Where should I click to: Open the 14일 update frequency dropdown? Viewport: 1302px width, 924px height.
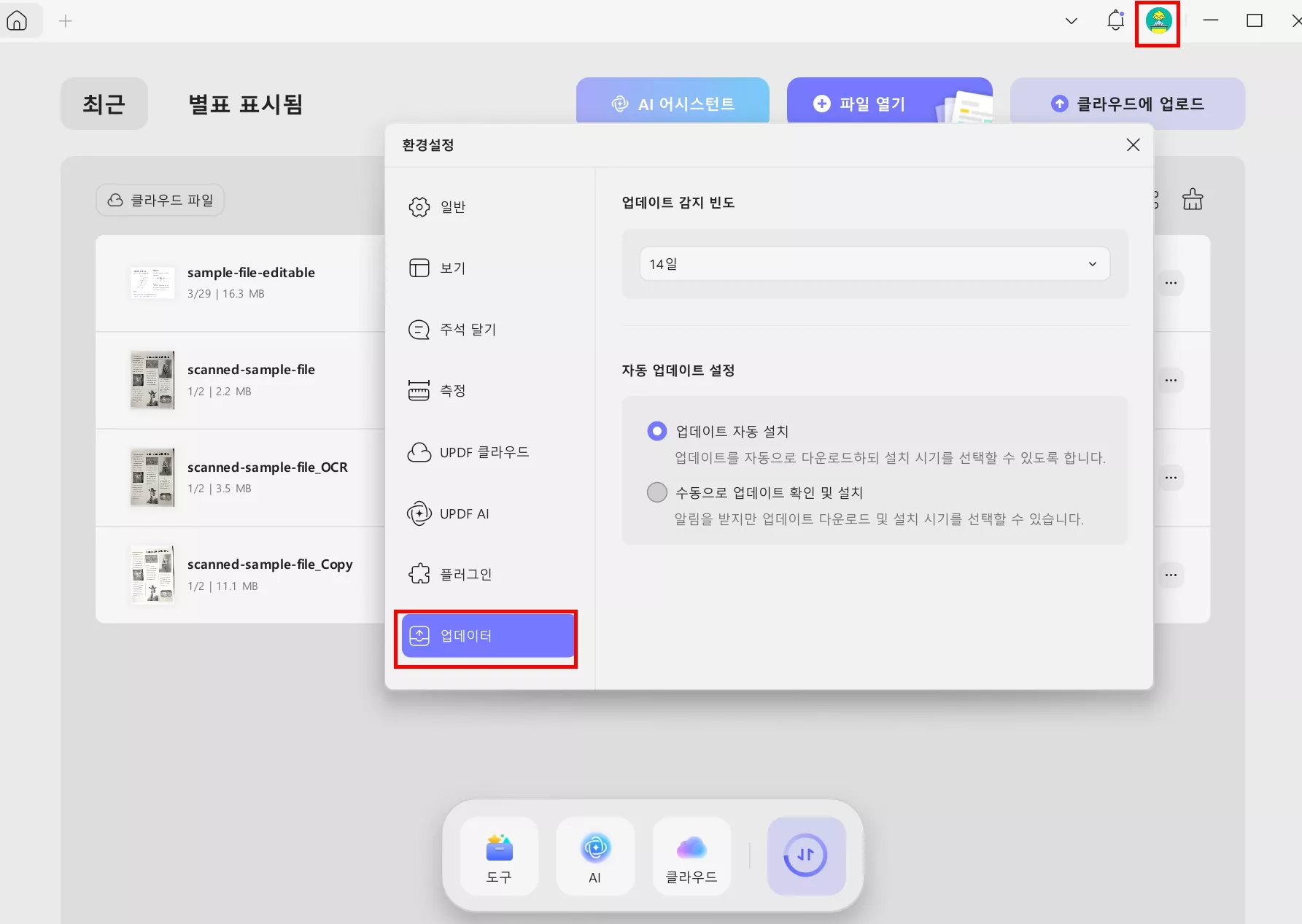(x=873, y=264)
